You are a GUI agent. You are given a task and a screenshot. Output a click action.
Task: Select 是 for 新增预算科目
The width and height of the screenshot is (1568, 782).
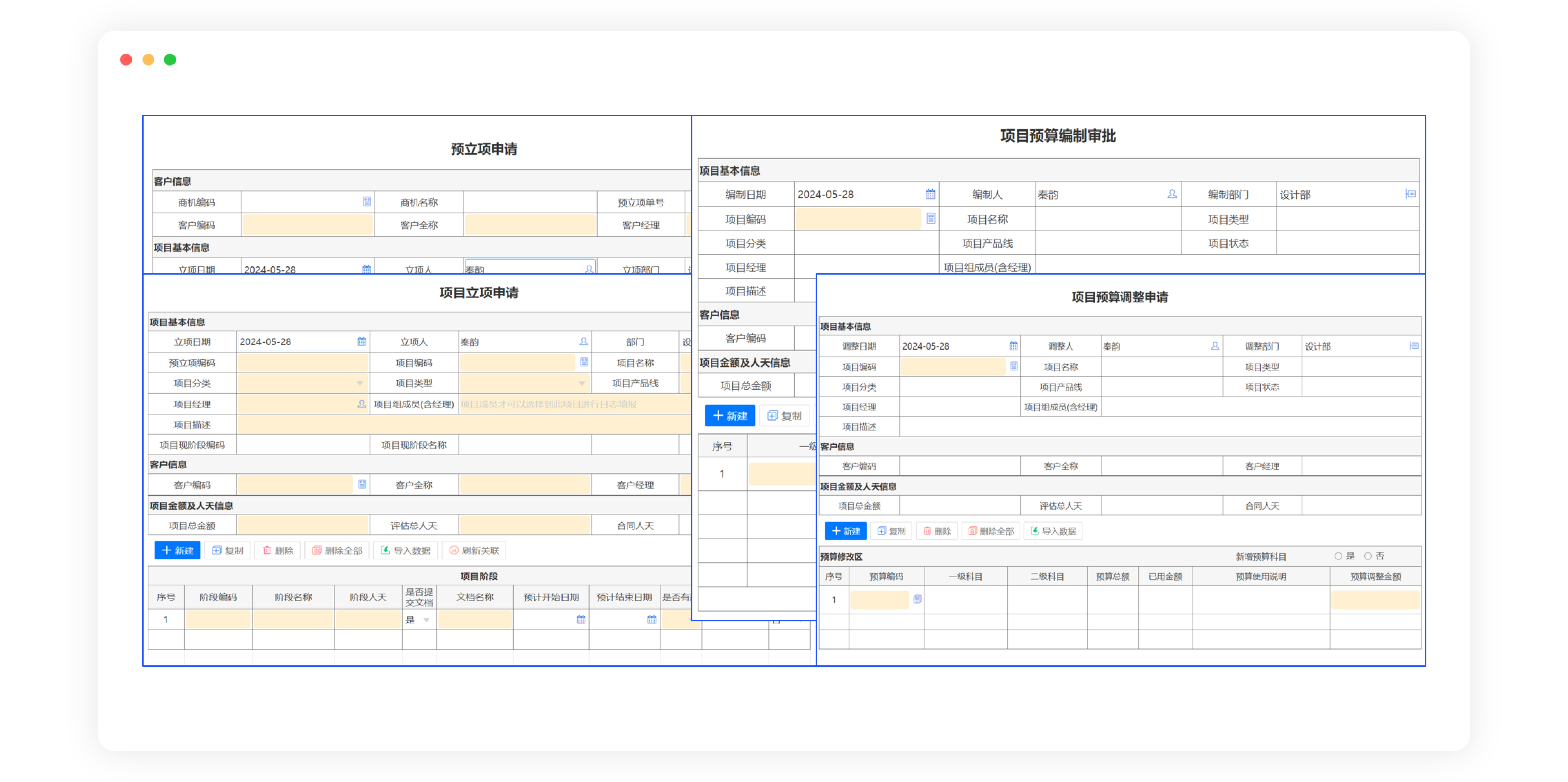1338,556
